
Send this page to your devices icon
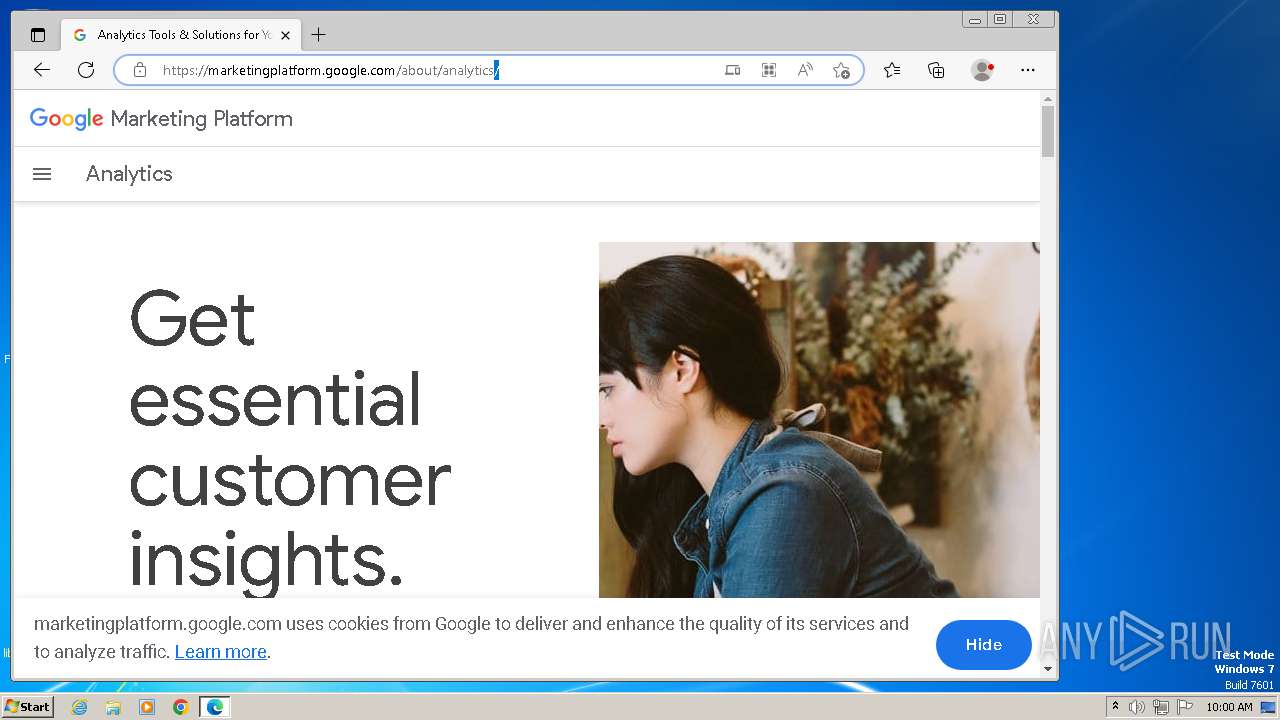[733, 70]
